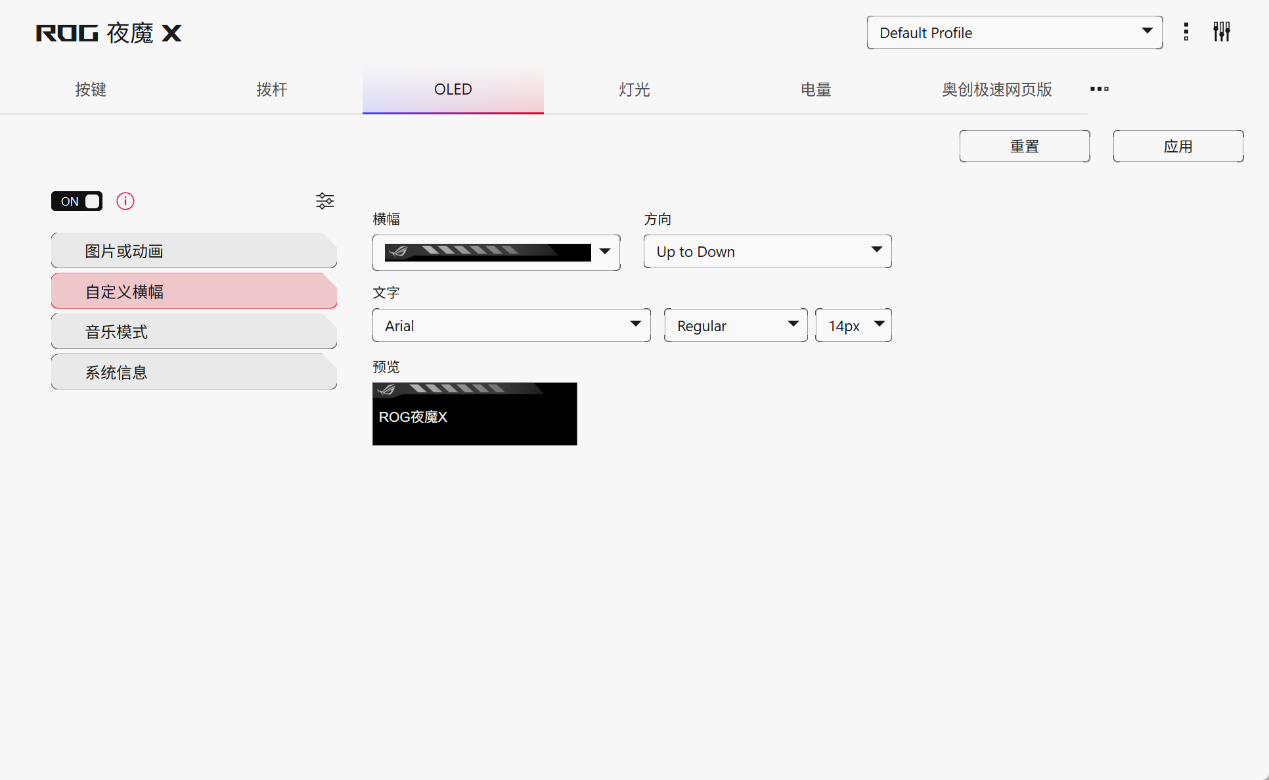The width and height of the screenshot is (1269, 780).
Task: Select the 音乐模式 music mode option
Action: pos(193,332)
